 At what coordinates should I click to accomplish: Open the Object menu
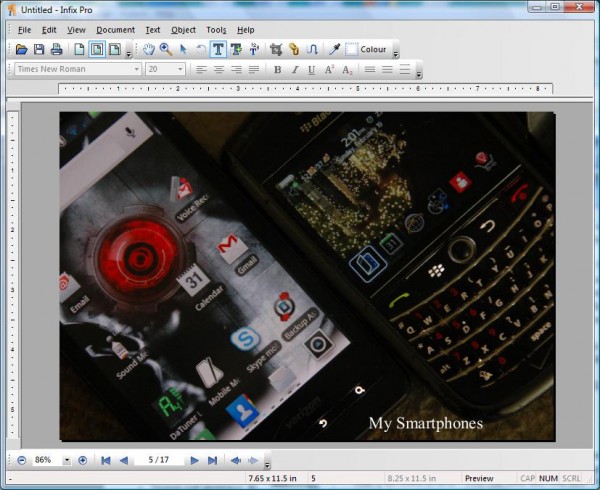[183, 30]
